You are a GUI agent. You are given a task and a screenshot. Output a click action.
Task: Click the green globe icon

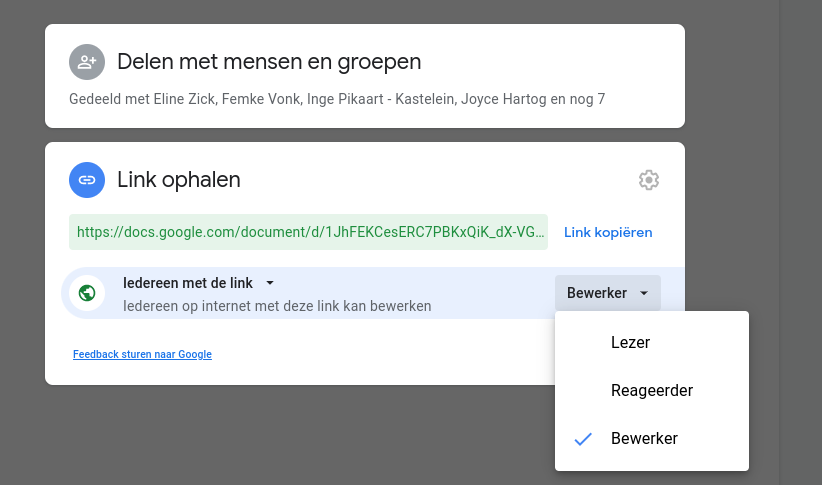(x=87, y=293)
